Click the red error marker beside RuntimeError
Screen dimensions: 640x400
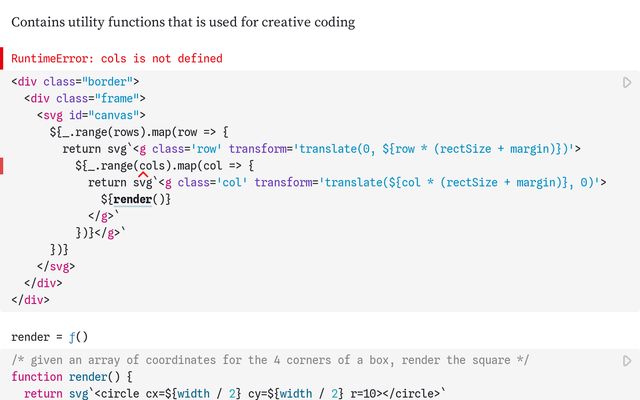coord(3,59)
